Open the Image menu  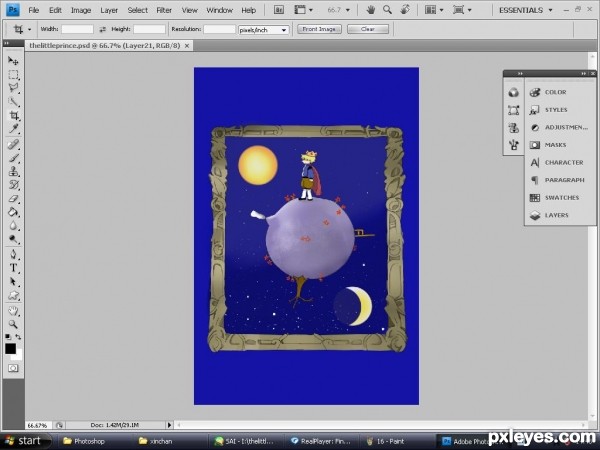pyautogui.click(x=81, y=10)
